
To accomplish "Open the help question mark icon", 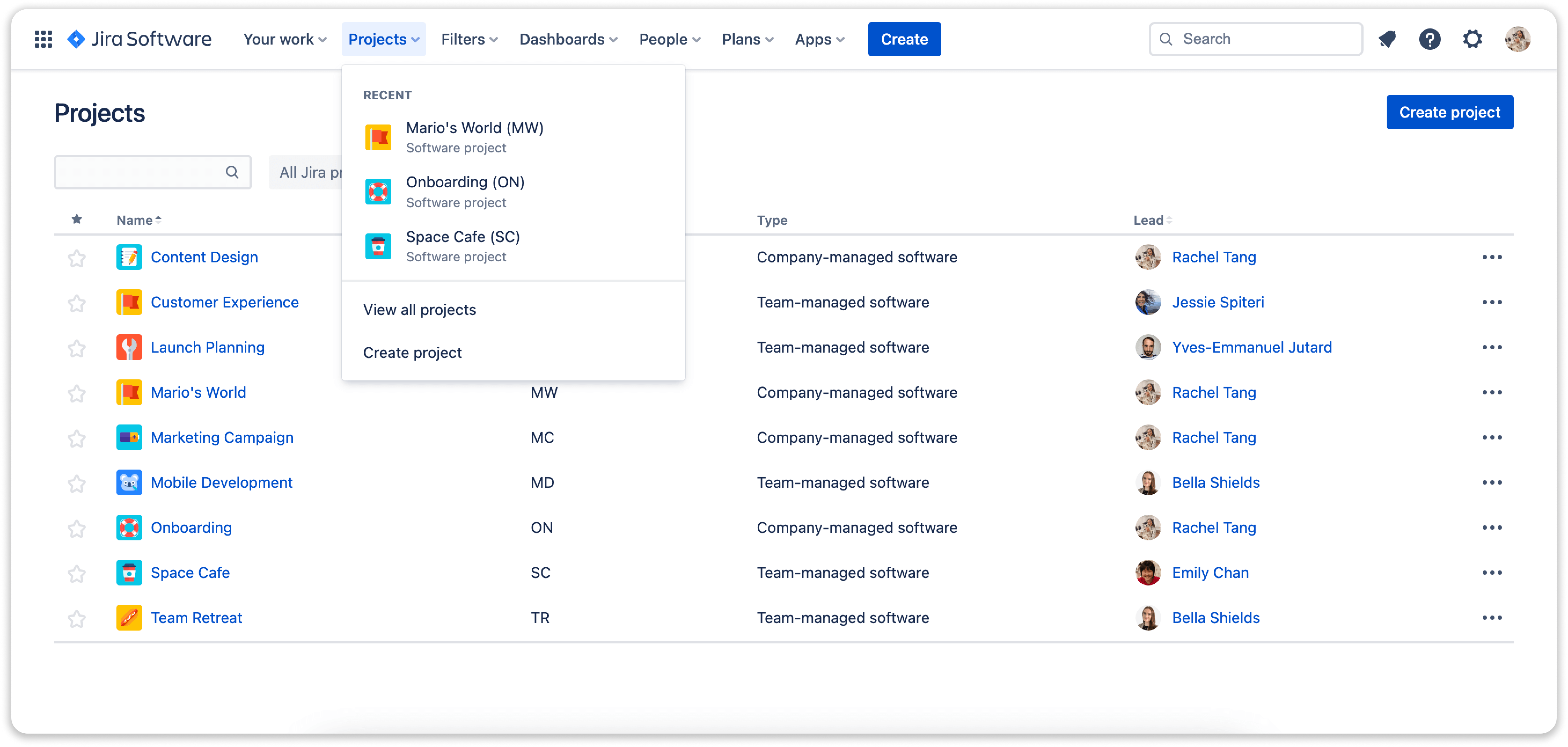I will click(1430, 38).
